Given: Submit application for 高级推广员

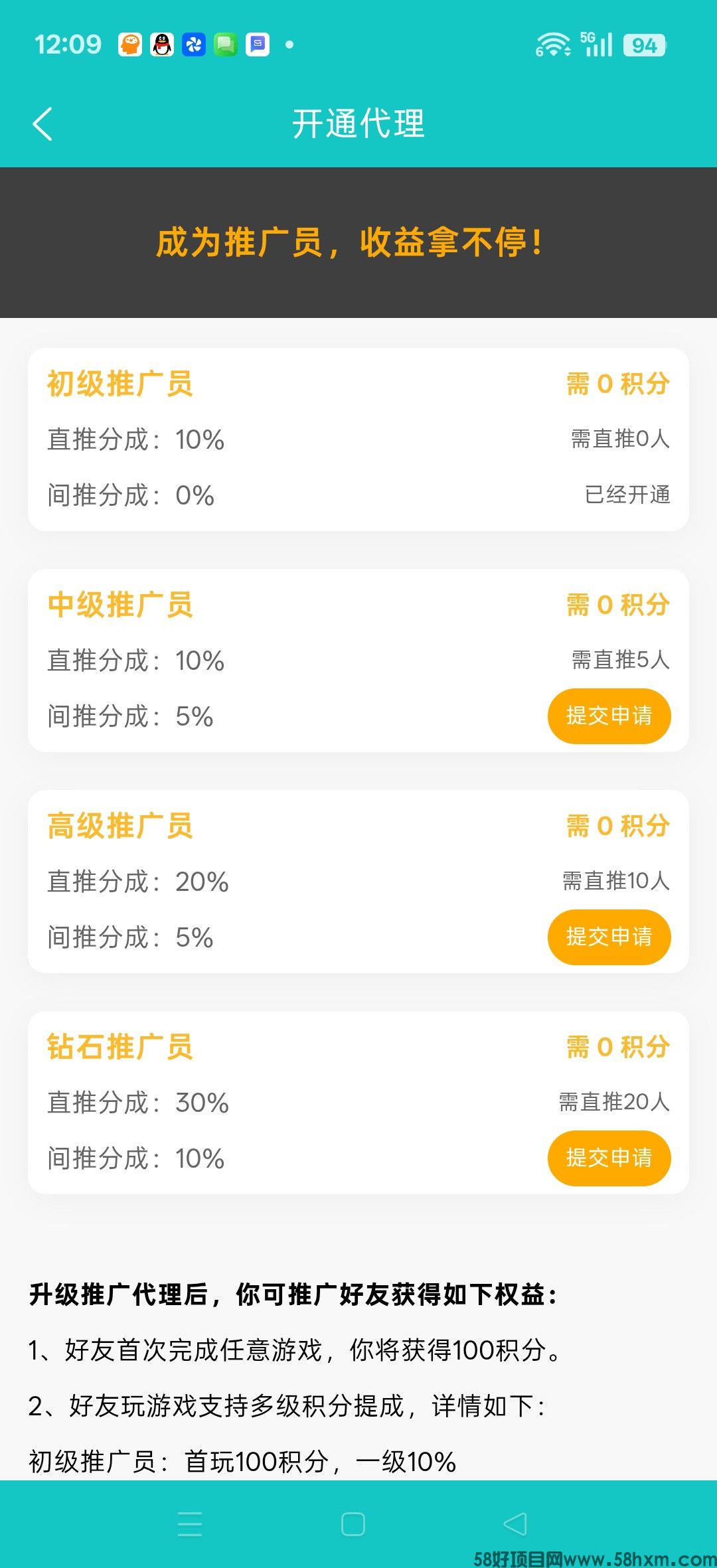Looking at the screenshot, I should [x=609, y=937].
